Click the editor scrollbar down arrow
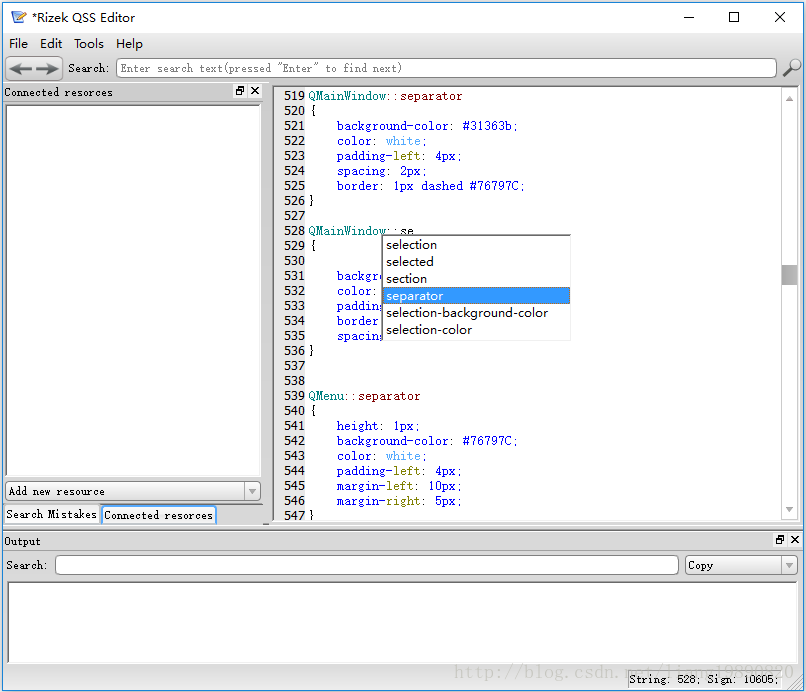The height and width of the screenshot is (692, 806). point(789,509)
